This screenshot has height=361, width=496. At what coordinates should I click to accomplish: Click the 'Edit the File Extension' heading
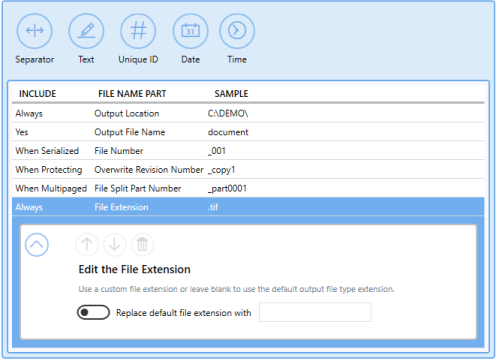click(134, 269)
